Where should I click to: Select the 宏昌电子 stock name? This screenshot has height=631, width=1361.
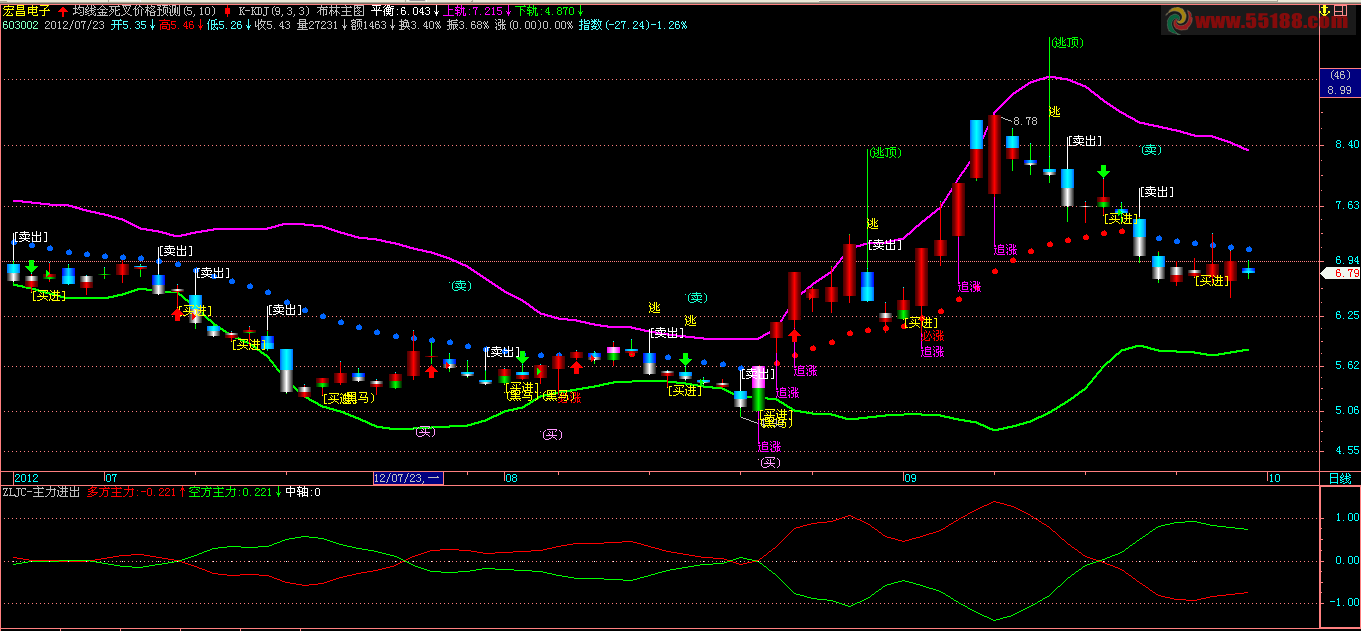27,10
